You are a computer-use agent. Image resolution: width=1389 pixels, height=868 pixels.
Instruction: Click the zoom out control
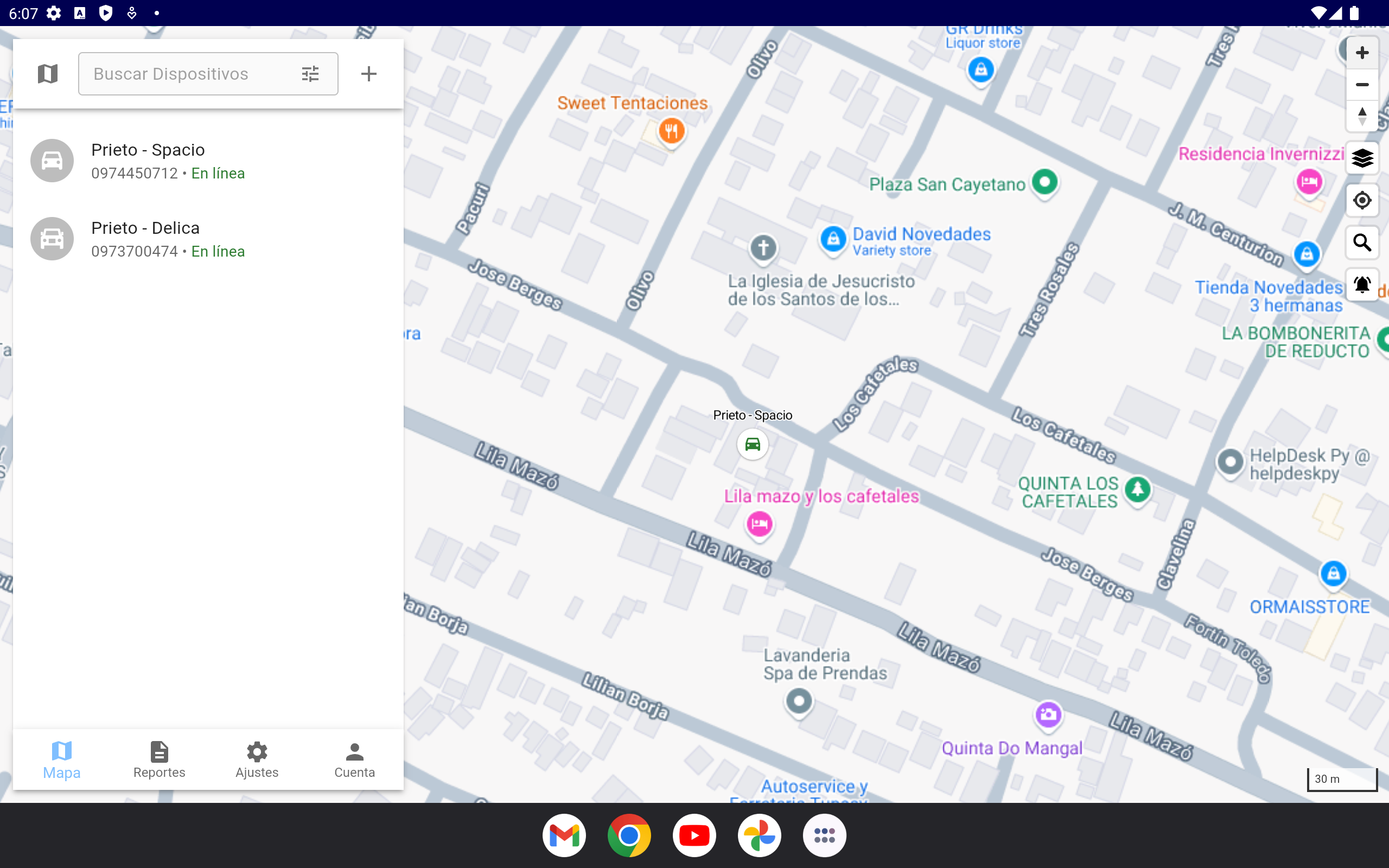click(1361, 85)
